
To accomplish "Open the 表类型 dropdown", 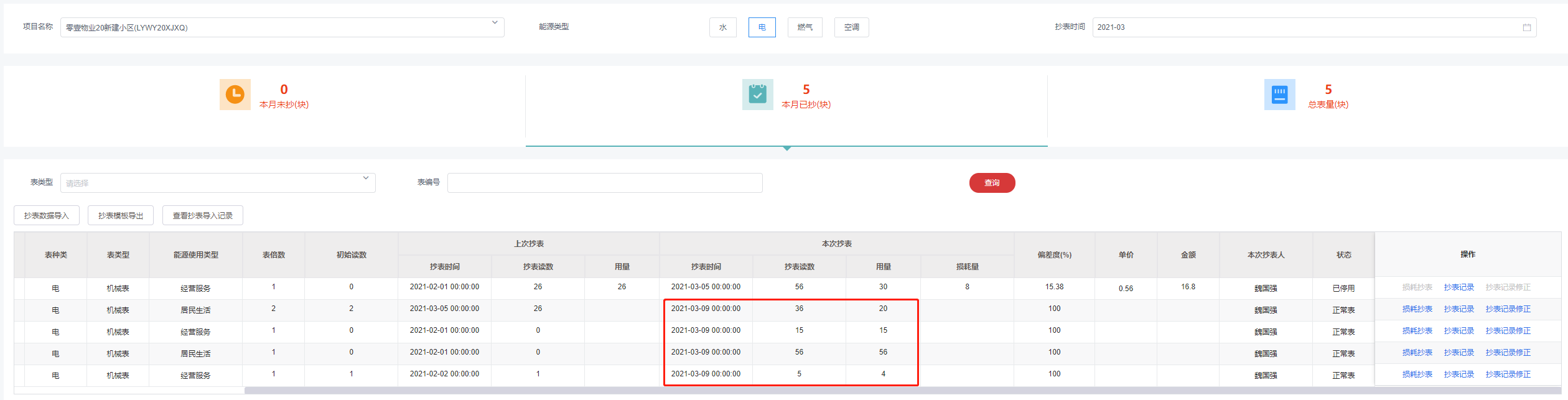I will coord(366,179).
